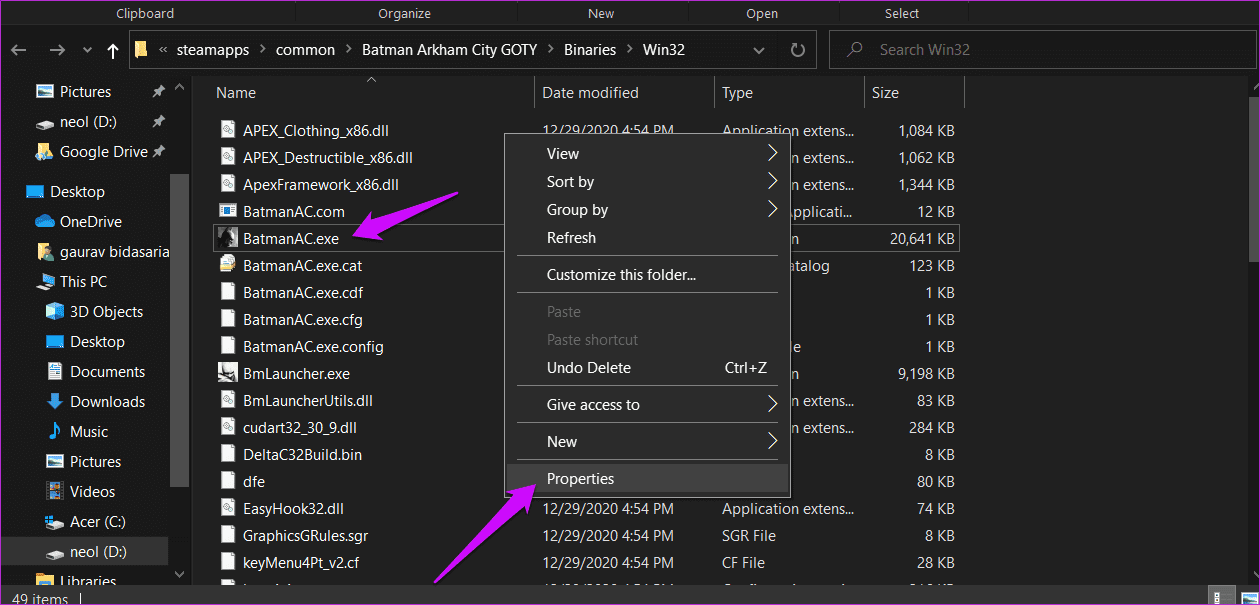
Task: Select BmLauncherUtils.dll file
Action: pyautogui.click(x=308, y=400)
